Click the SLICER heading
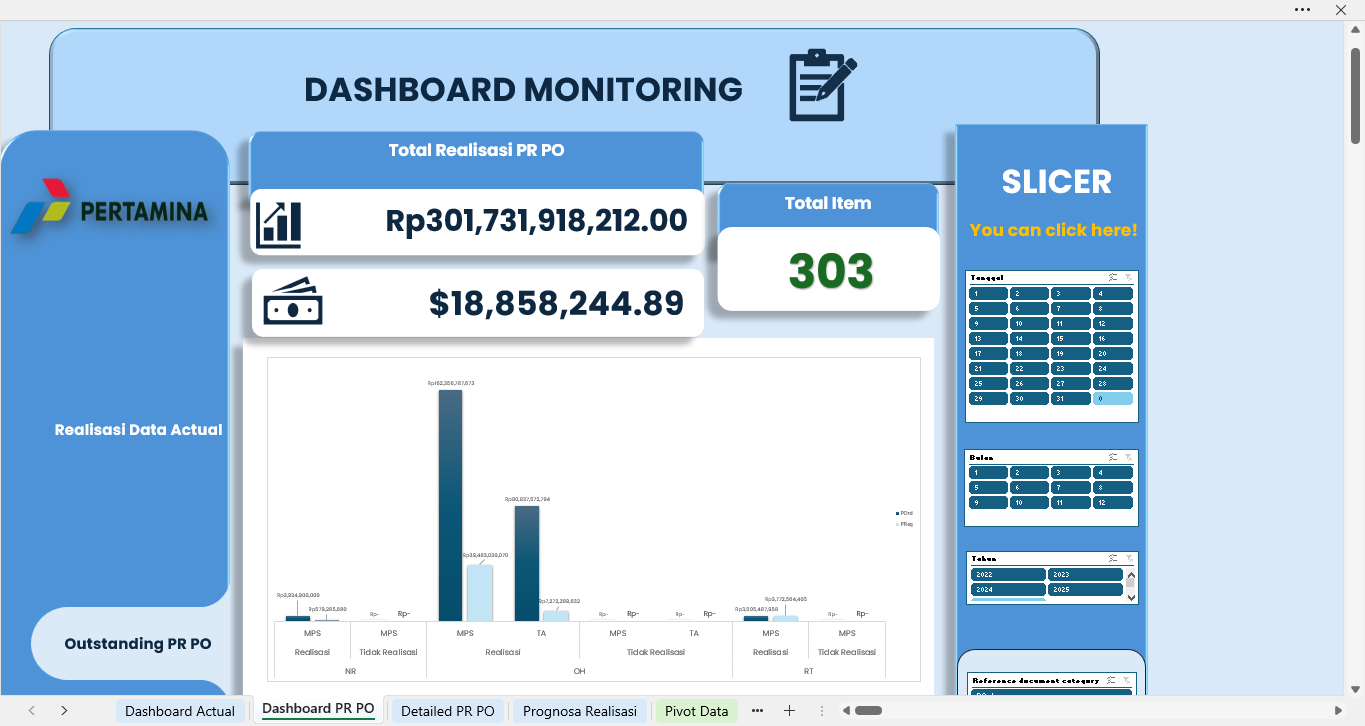The height and width of the screenshot is (726, 1365). point(1056,182)
